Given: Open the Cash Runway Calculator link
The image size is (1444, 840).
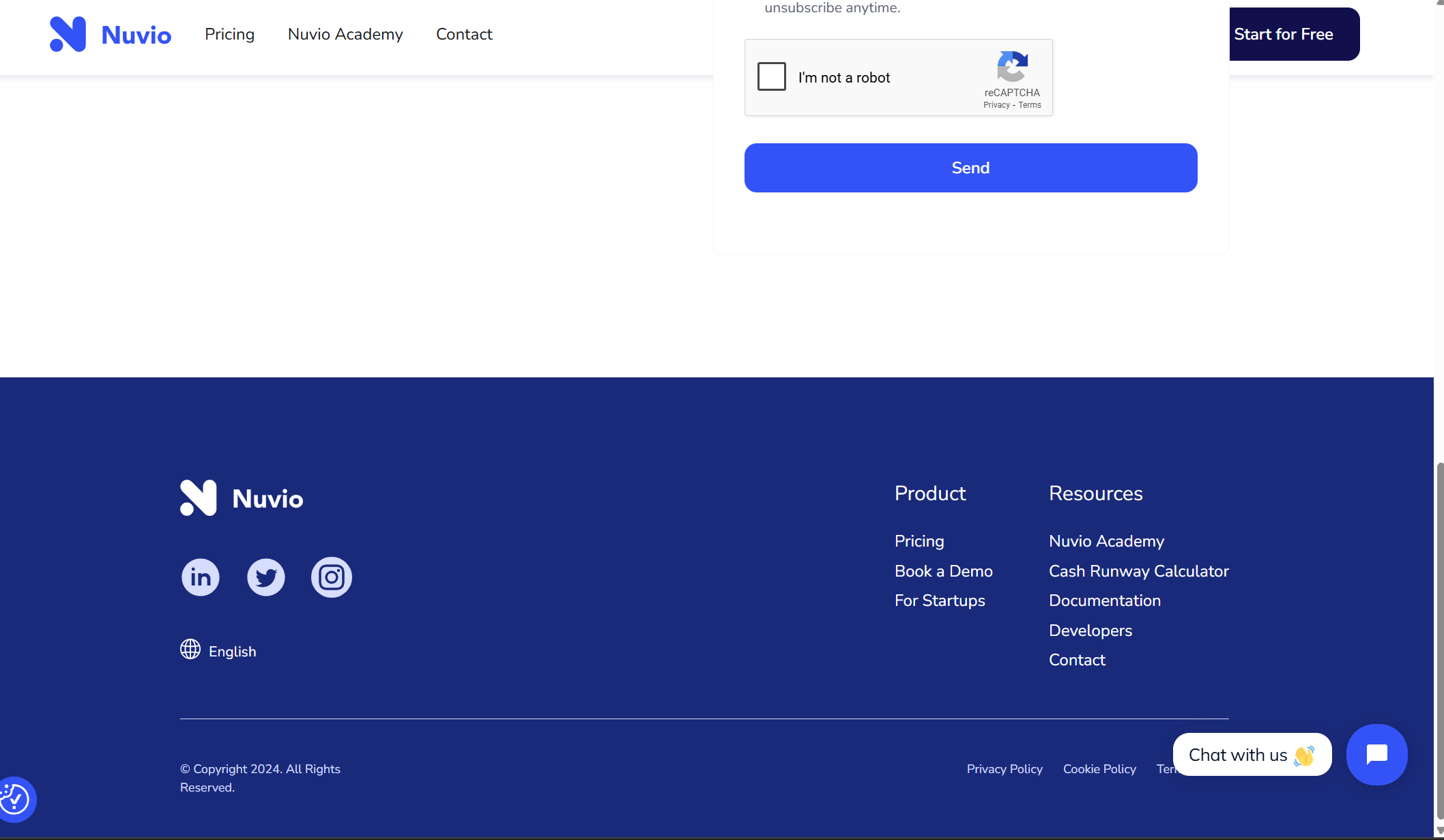Looking at the screenshot, I should 1138,571.
